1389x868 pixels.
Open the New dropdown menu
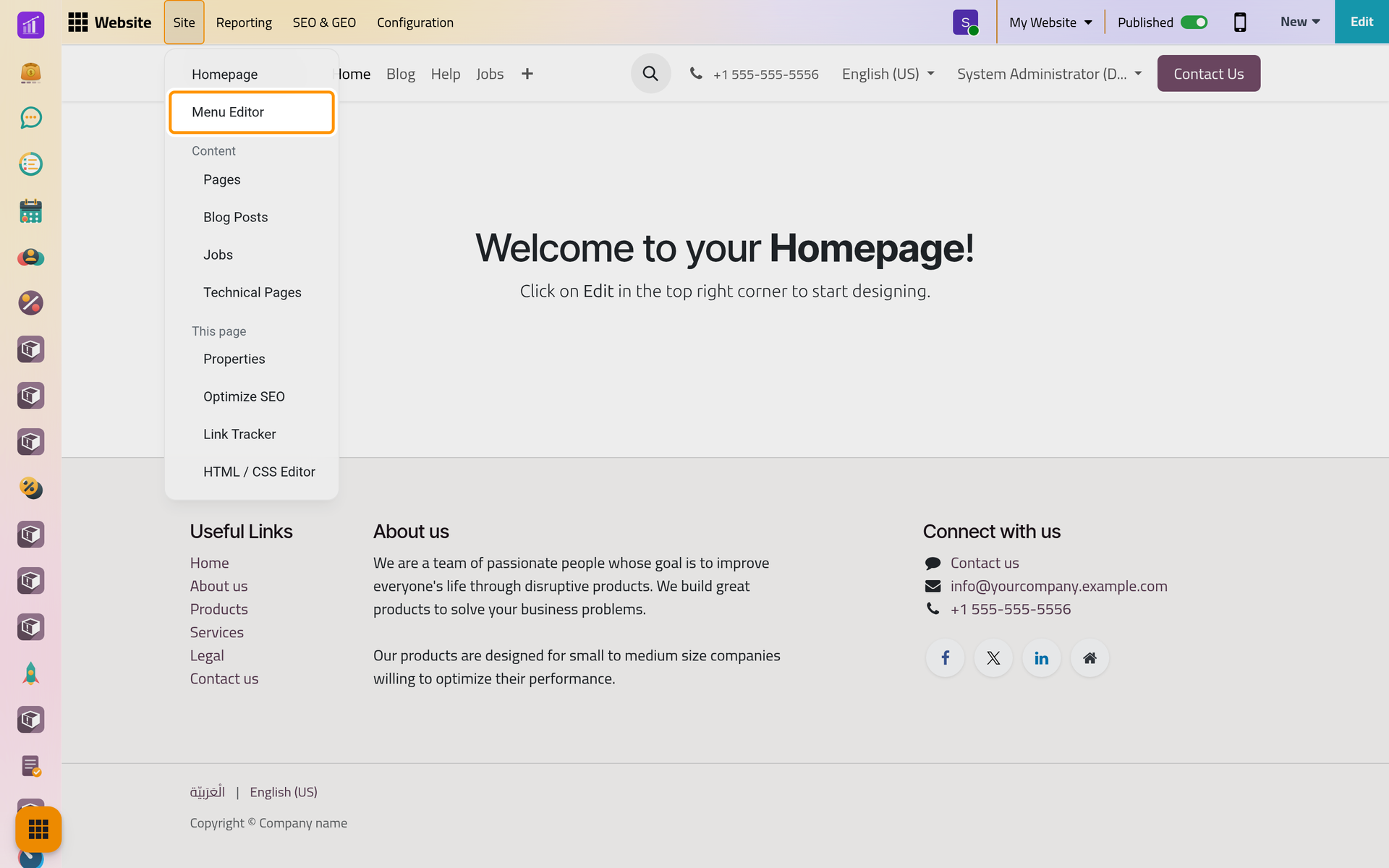click(1300, 22)
